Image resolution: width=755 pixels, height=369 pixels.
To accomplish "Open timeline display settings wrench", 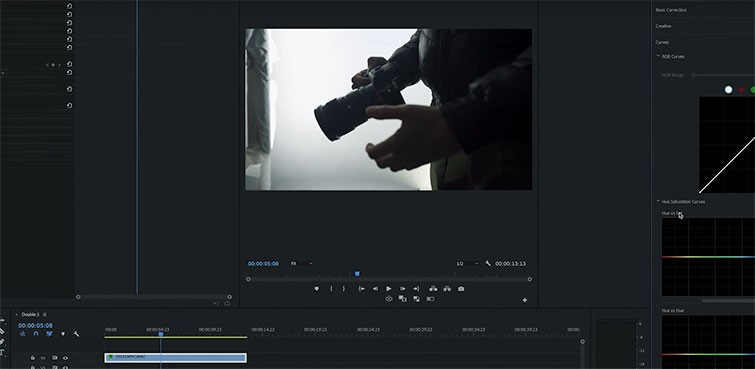I will (76, 333).
